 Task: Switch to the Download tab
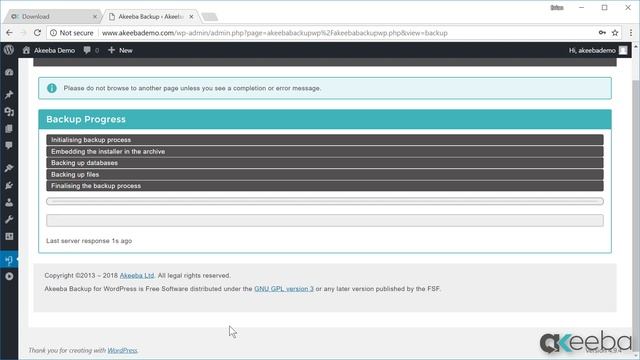(52, 17)
